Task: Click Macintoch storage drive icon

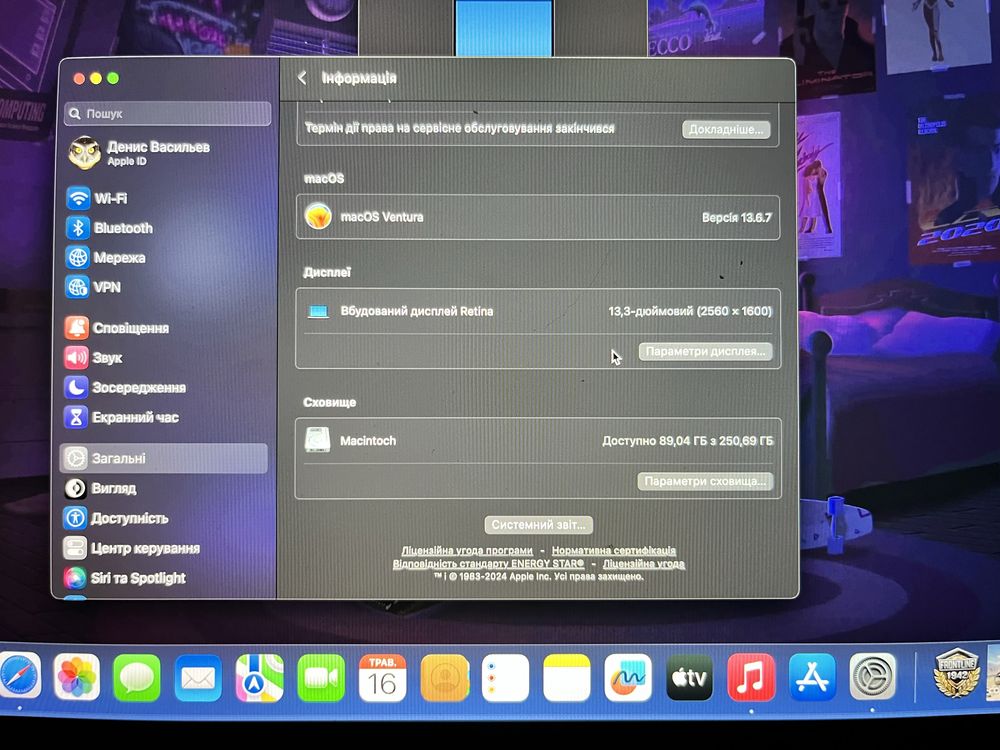Action: click(317, 440)
